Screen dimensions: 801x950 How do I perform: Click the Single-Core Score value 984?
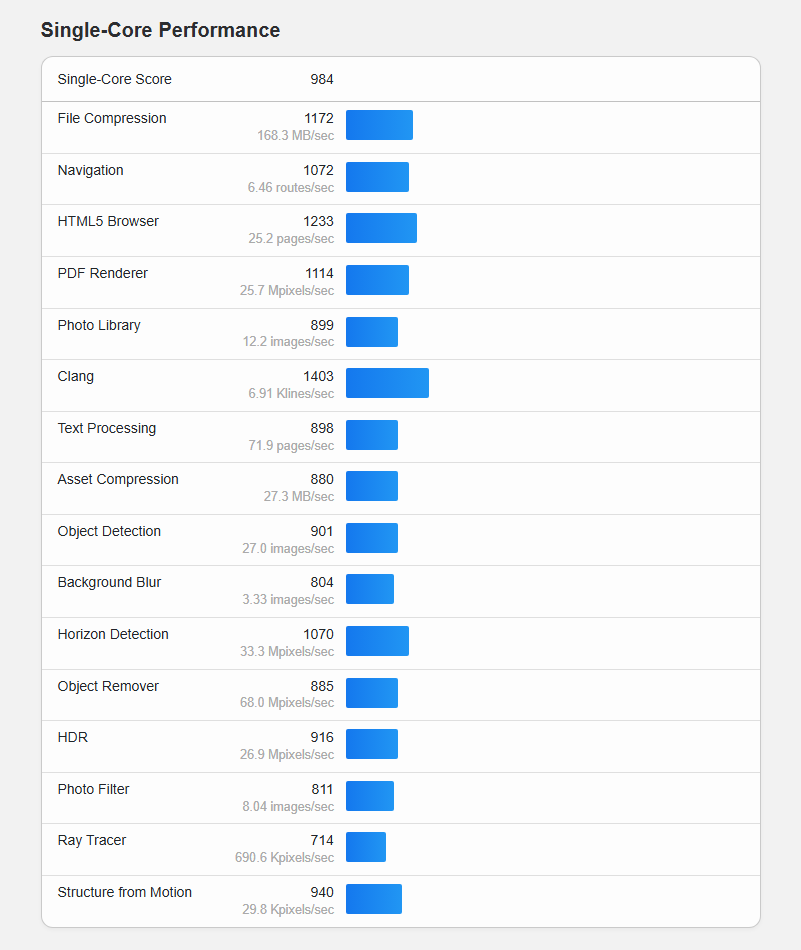point(321,79)
